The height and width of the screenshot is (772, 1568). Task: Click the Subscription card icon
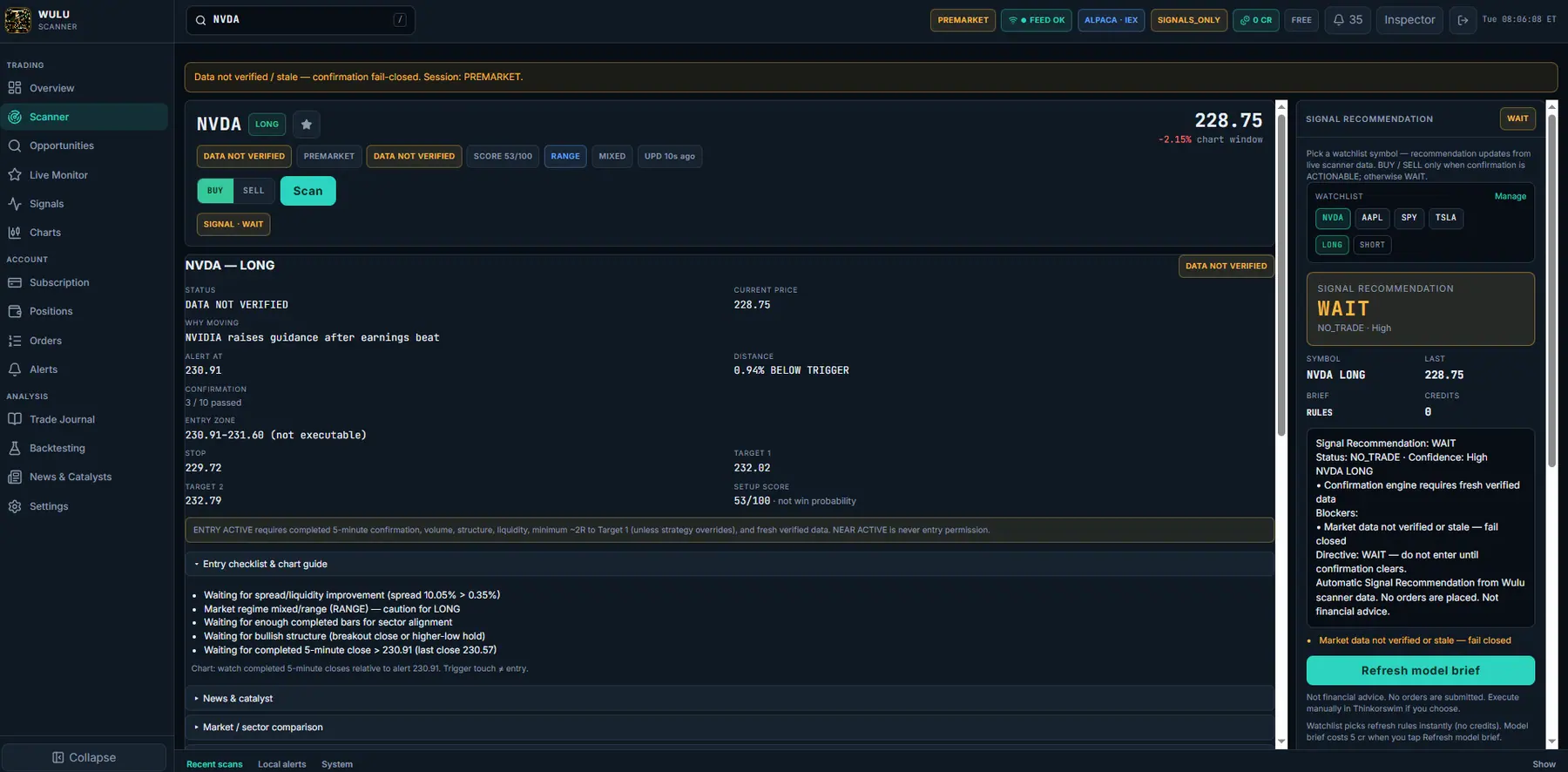(15, 282)
